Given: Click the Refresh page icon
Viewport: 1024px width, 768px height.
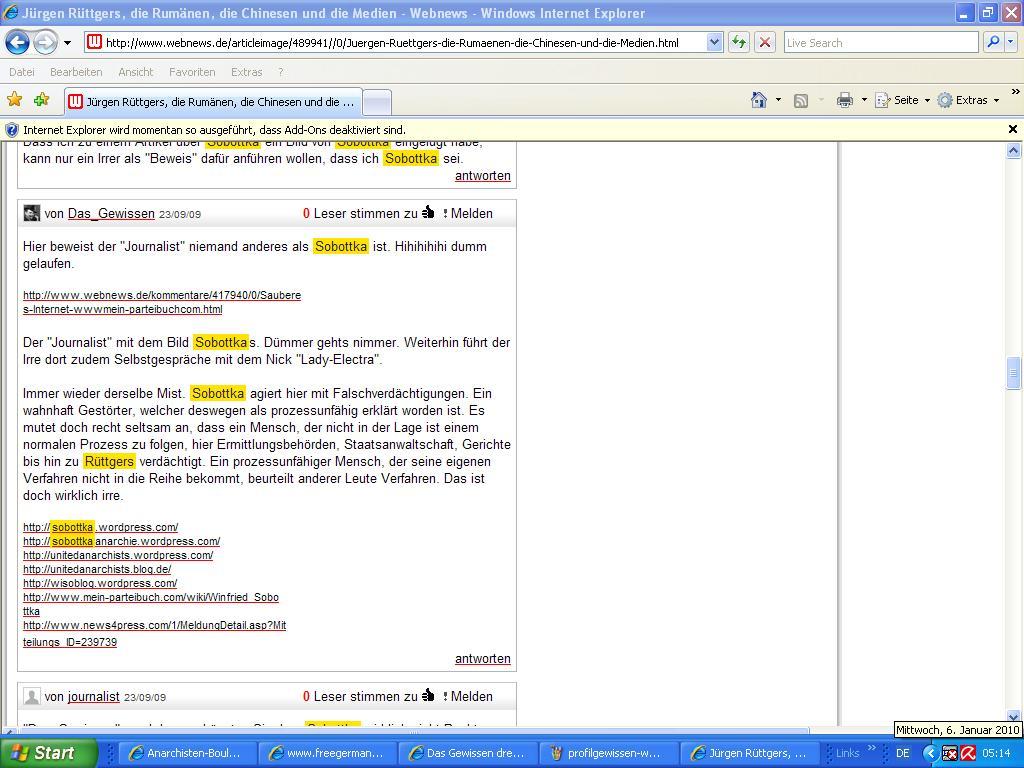Looking at the screenshot, I should click(739, 42).
